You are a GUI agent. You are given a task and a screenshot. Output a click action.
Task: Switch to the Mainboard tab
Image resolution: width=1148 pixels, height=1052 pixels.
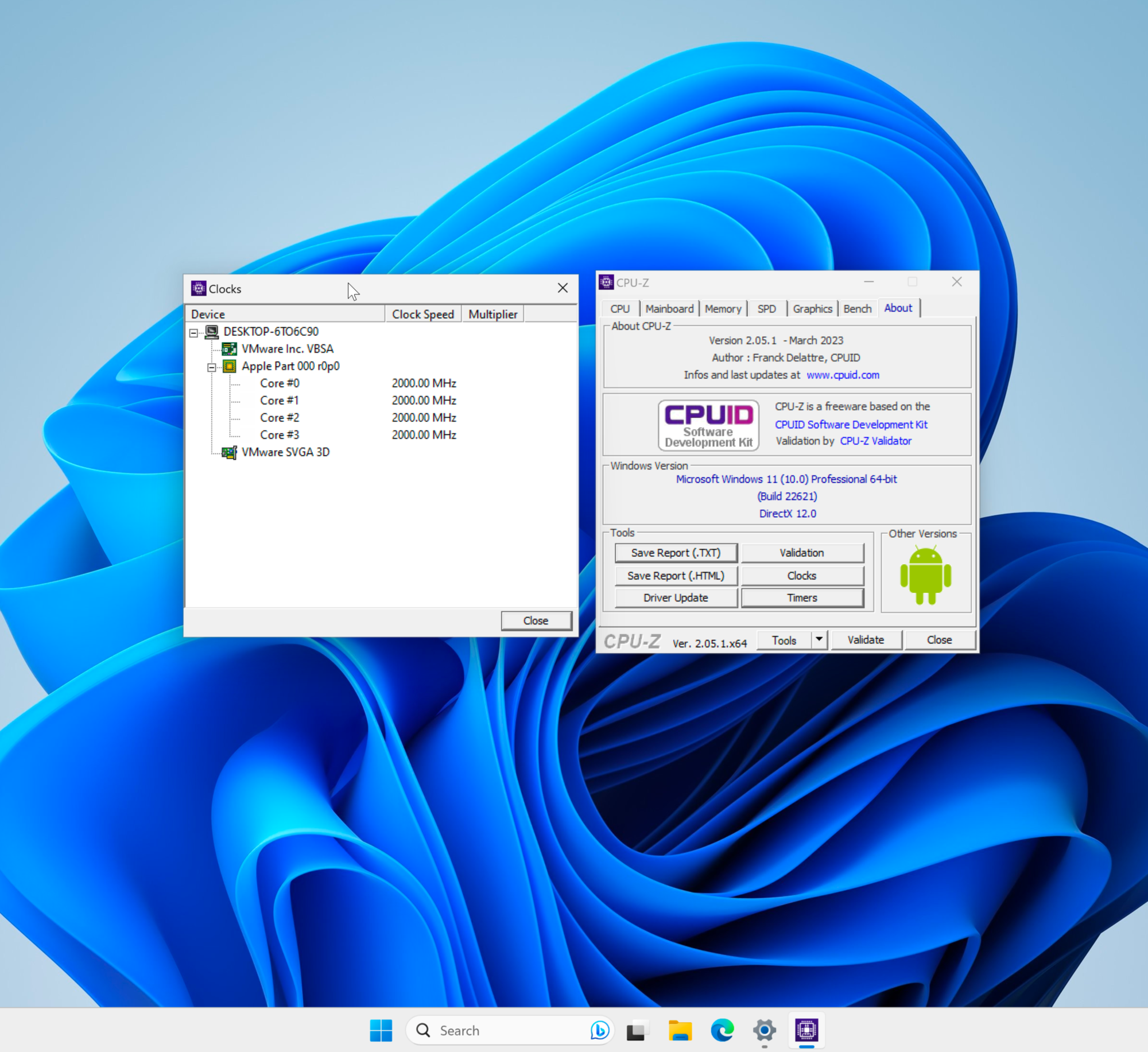pyautogui.click(x=669, y=309)
